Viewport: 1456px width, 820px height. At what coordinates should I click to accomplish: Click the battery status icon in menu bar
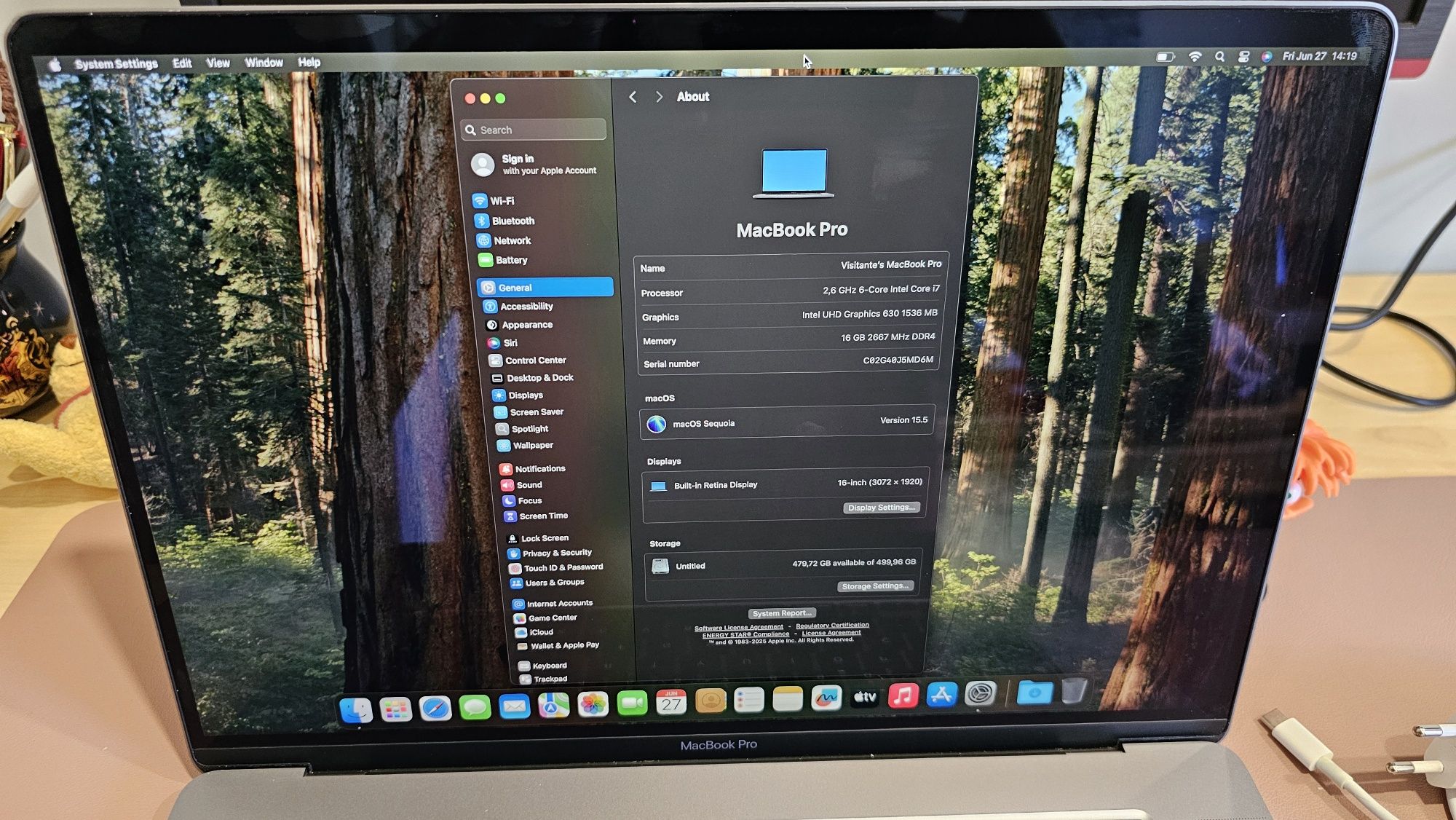point(1165,57)
